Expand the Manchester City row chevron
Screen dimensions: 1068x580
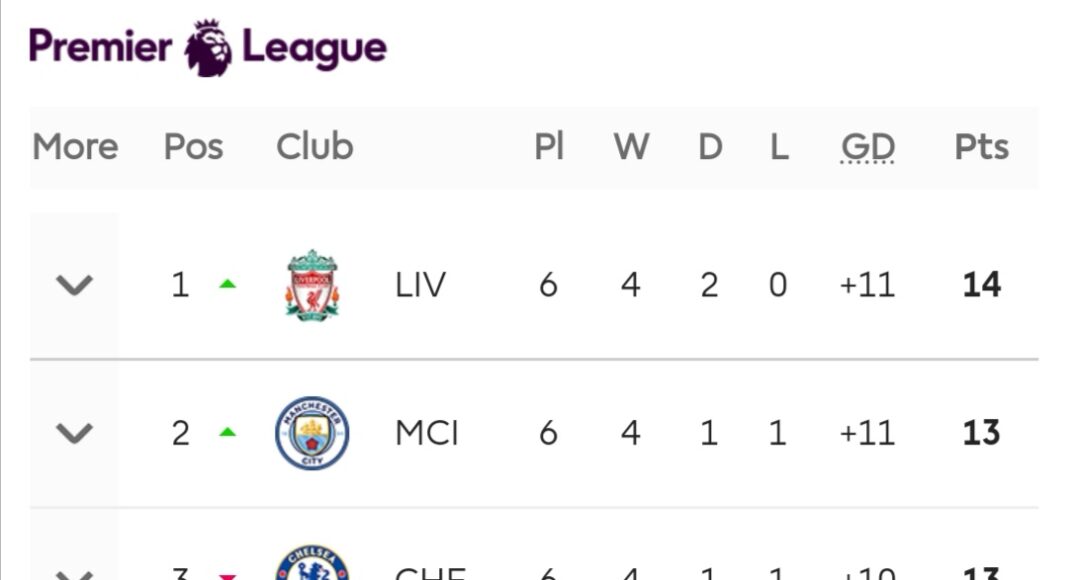coord(74,434)
